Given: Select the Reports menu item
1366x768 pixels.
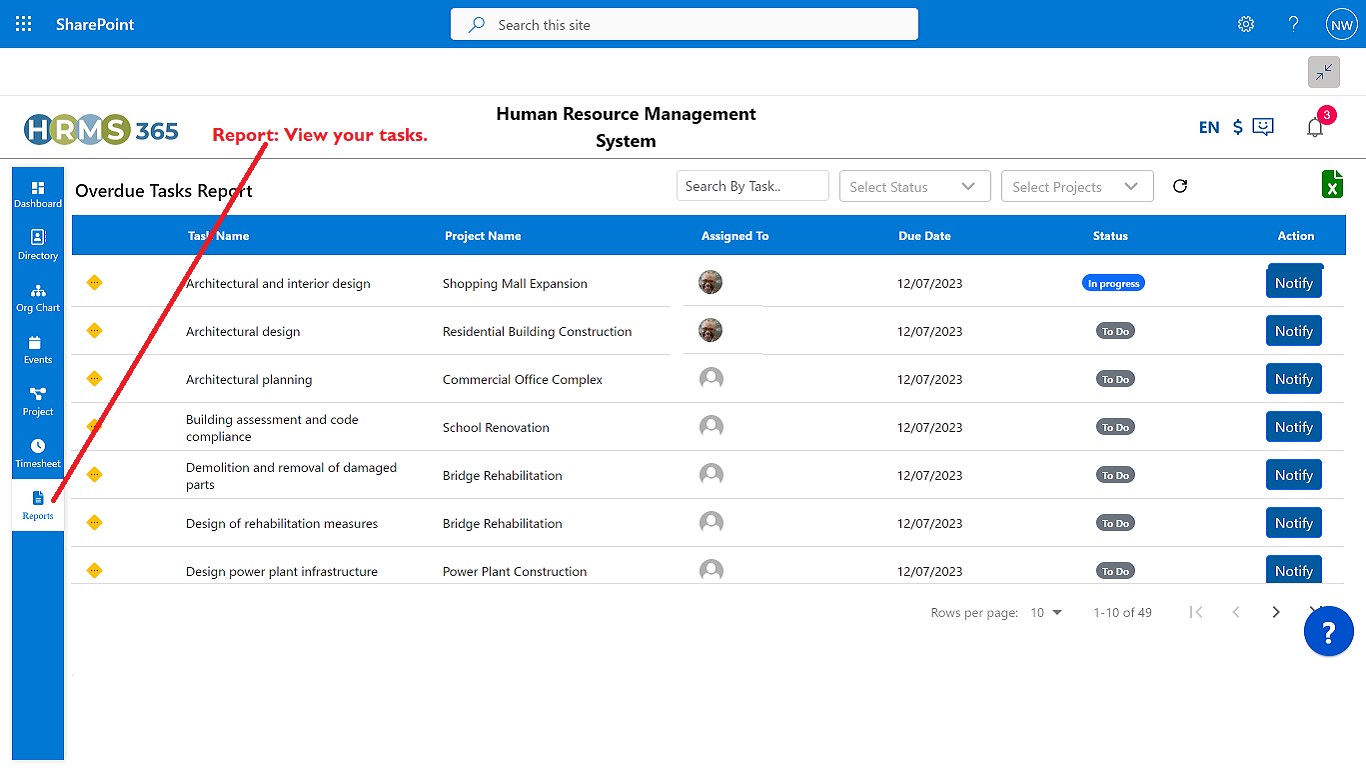Looking at the screenshot, I should (38, 506).
